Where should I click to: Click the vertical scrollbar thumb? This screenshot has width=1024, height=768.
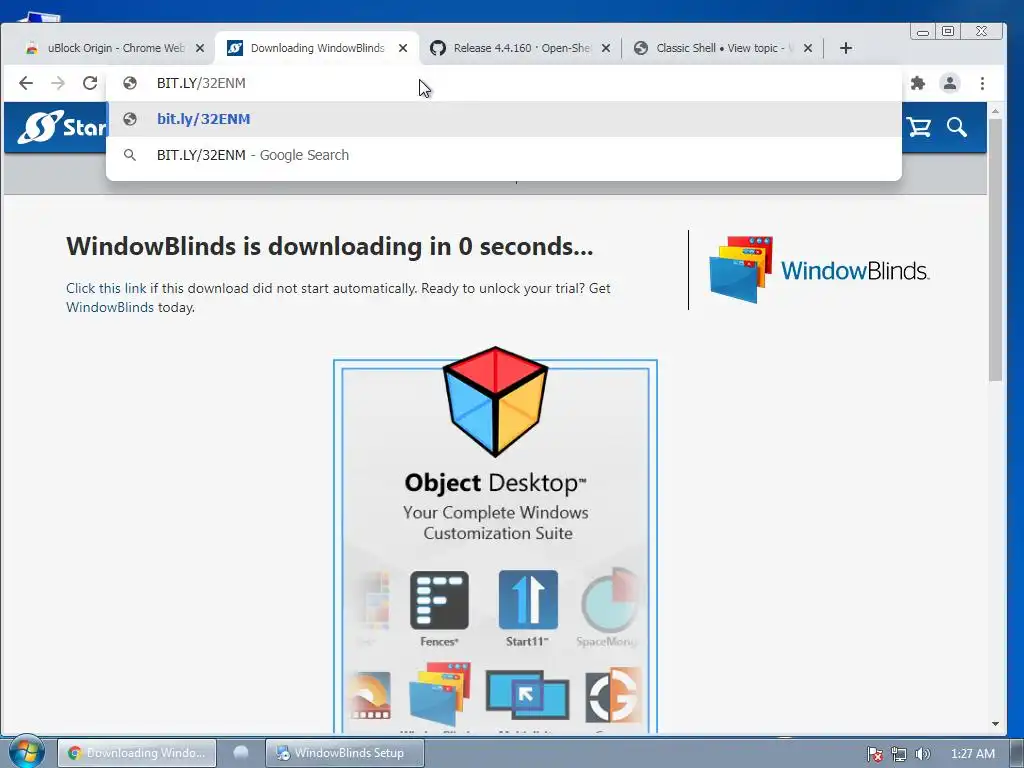point(995,249)
